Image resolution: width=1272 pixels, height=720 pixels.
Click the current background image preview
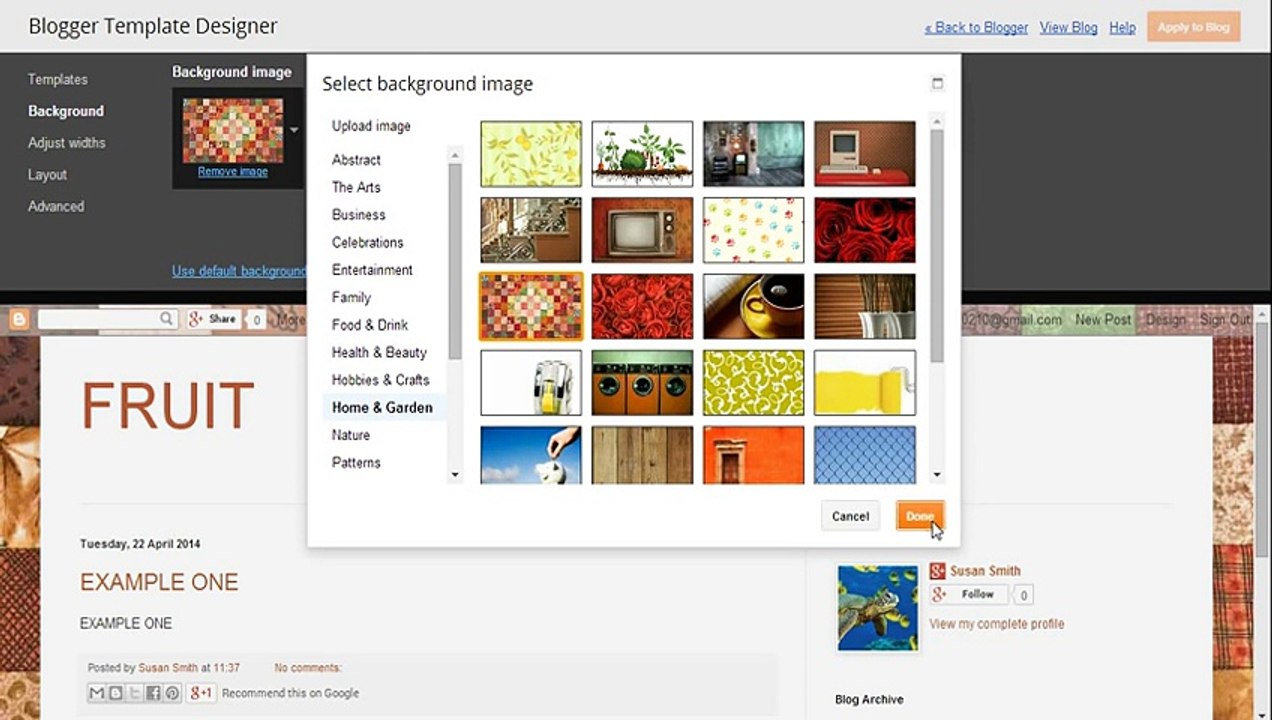232,130
